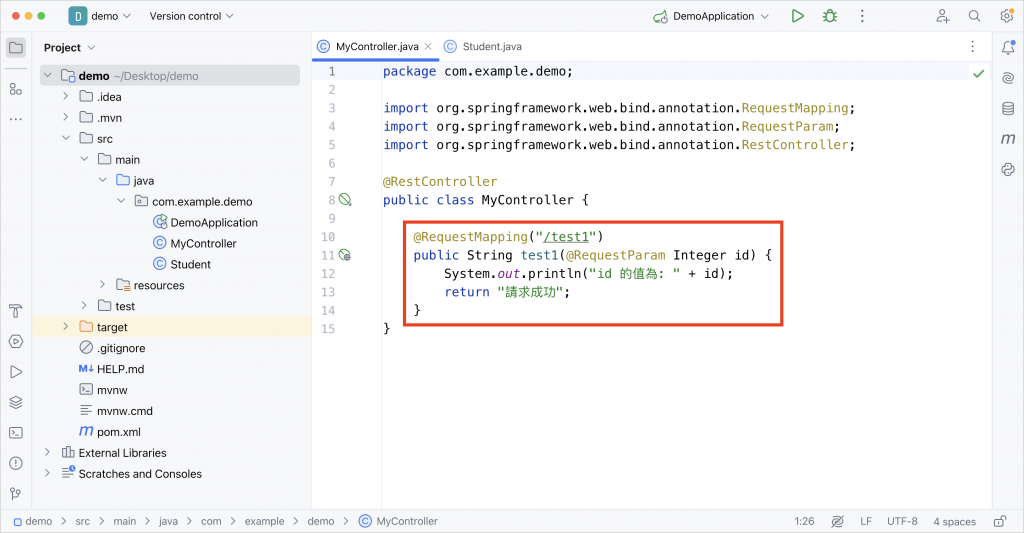Toggle the read-only lock icon in the status bar

pyautogui.click(x=1000, y=521)
